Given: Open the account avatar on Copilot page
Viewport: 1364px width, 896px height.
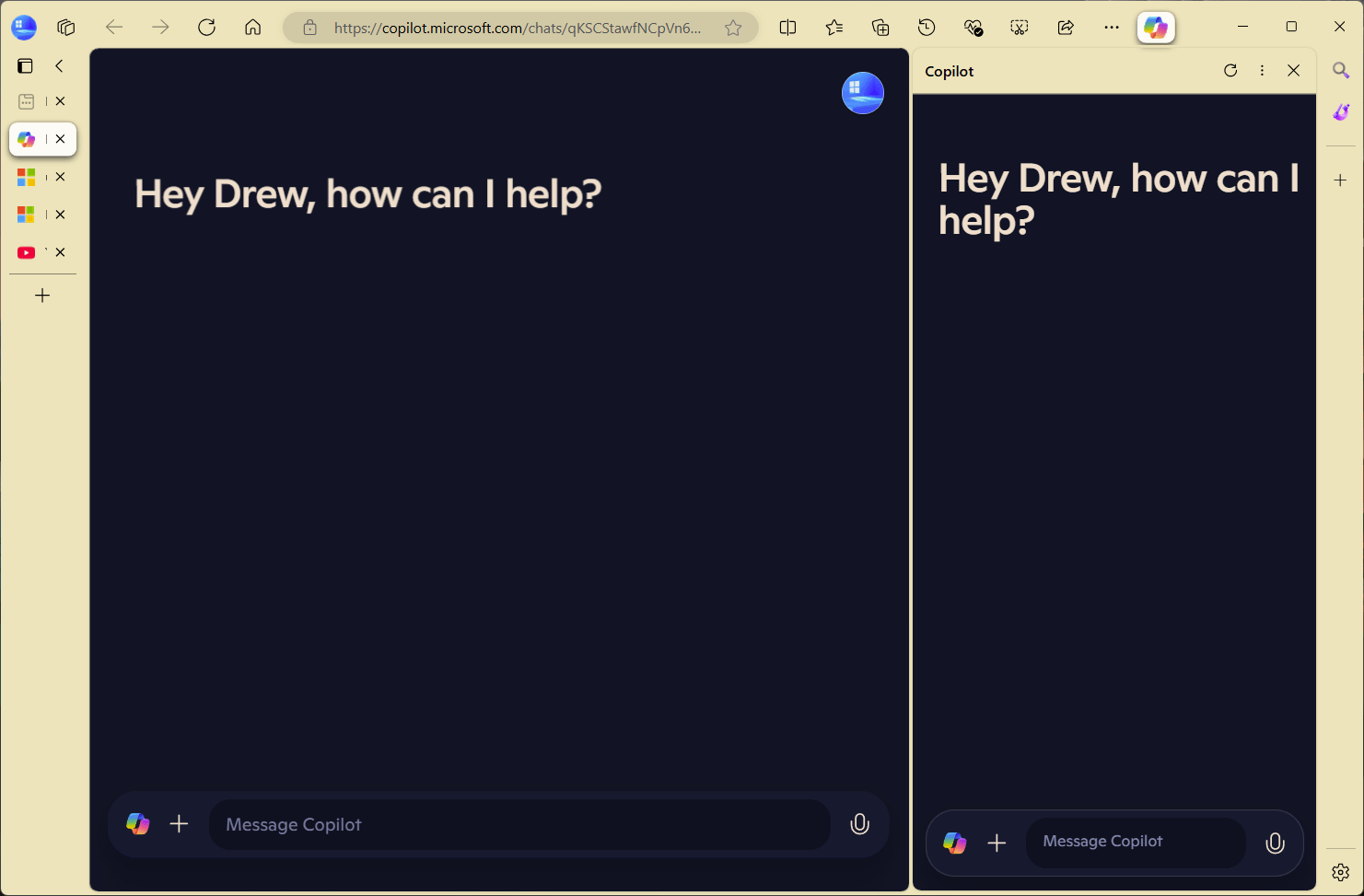Looking at the screenshot, I should [x=863, y=93].
